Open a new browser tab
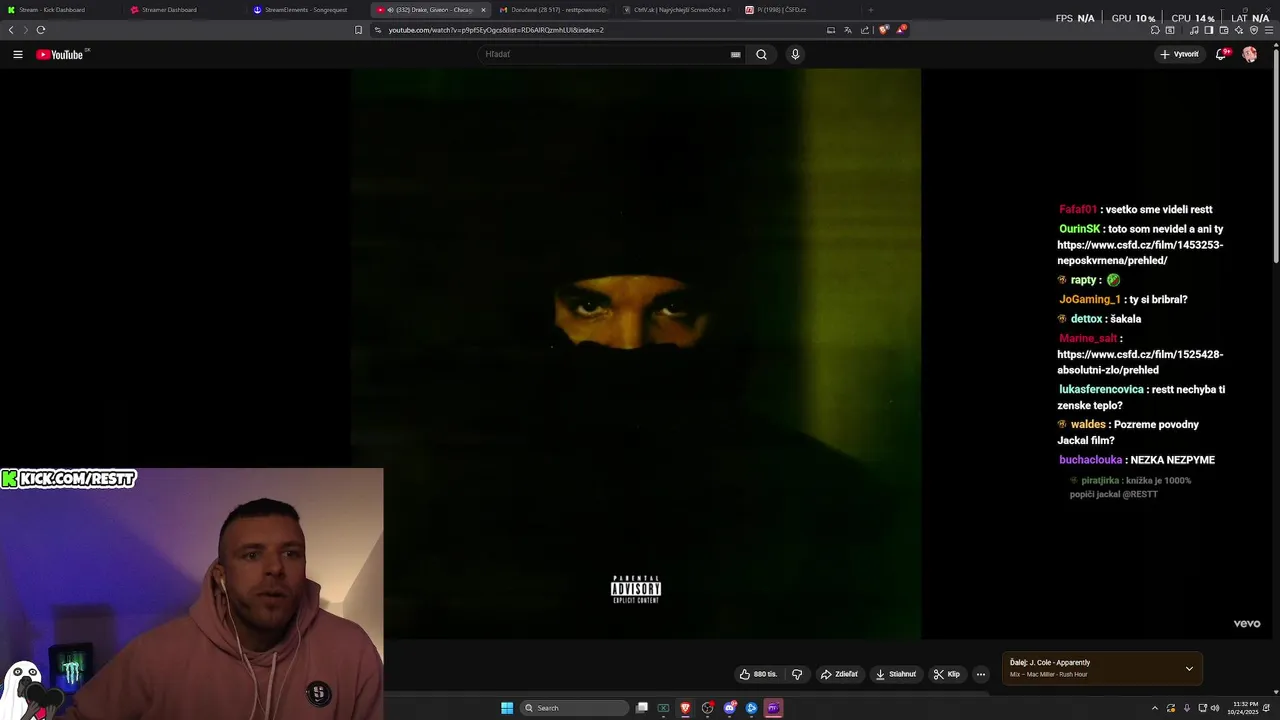 coord(870,10)
